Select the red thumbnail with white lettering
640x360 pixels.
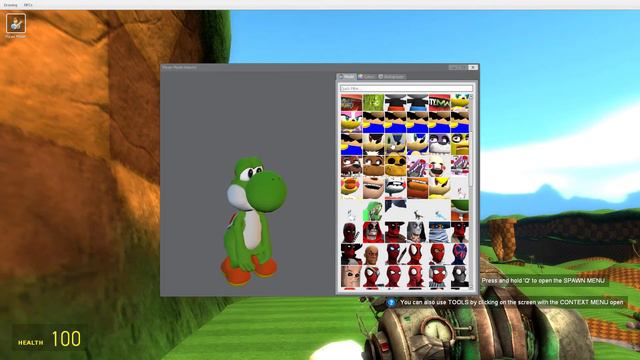(x=439, y=102)
